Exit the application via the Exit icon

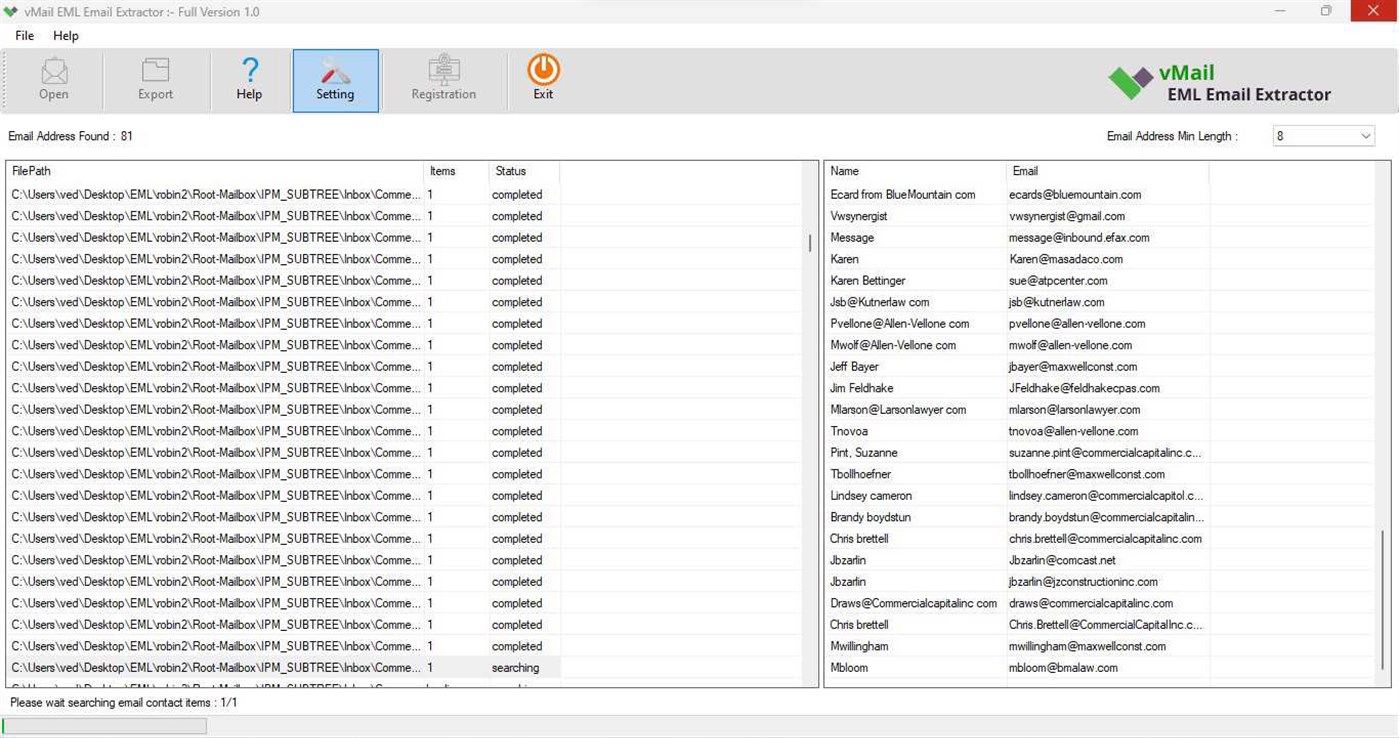pyautogui.click(x=542, y=78)
